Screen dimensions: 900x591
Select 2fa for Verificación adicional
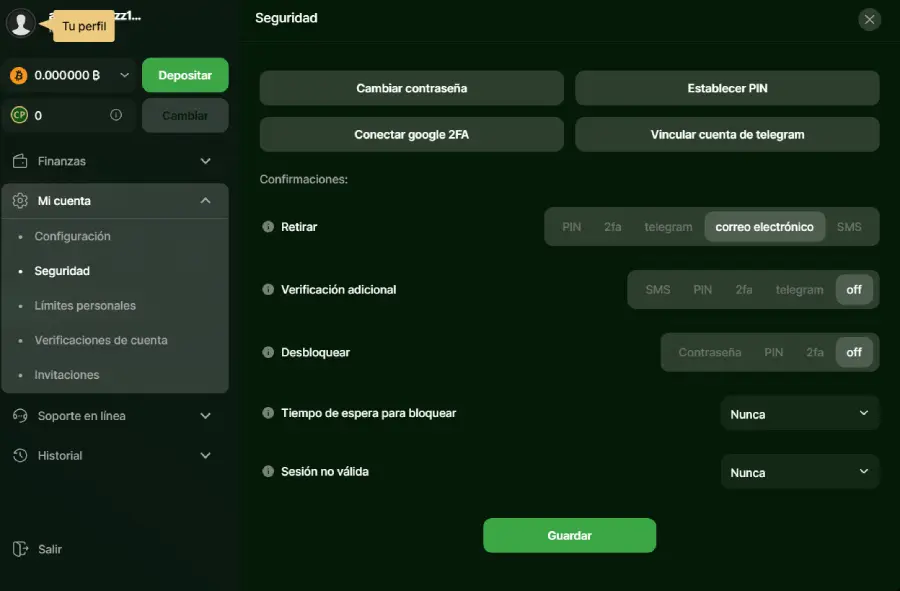tap(744, 290)
